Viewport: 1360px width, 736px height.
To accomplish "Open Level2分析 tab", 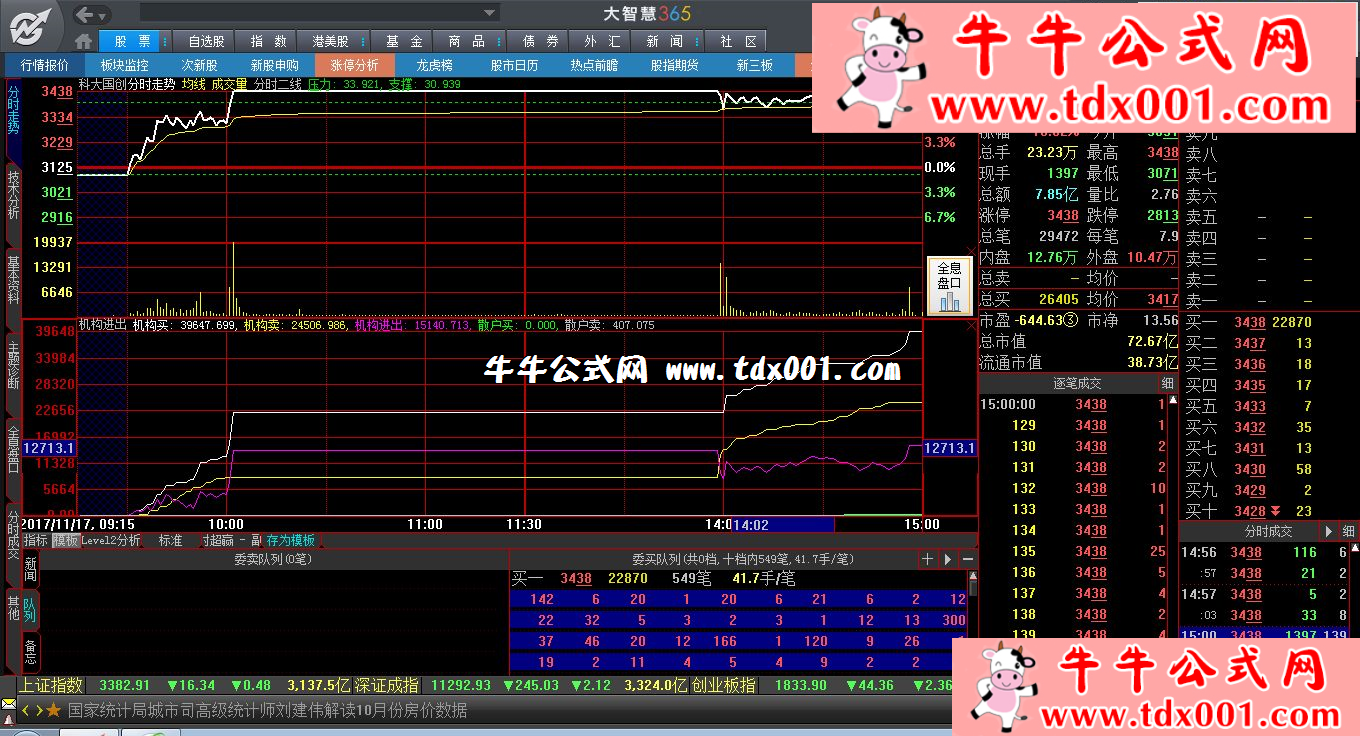I will click(111, 540).
